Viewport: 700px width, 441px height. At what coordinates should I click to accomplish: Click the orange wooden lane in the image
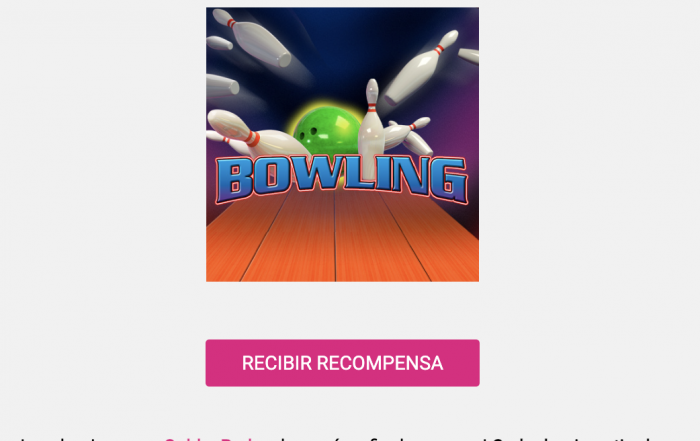[x=342, y=241]
